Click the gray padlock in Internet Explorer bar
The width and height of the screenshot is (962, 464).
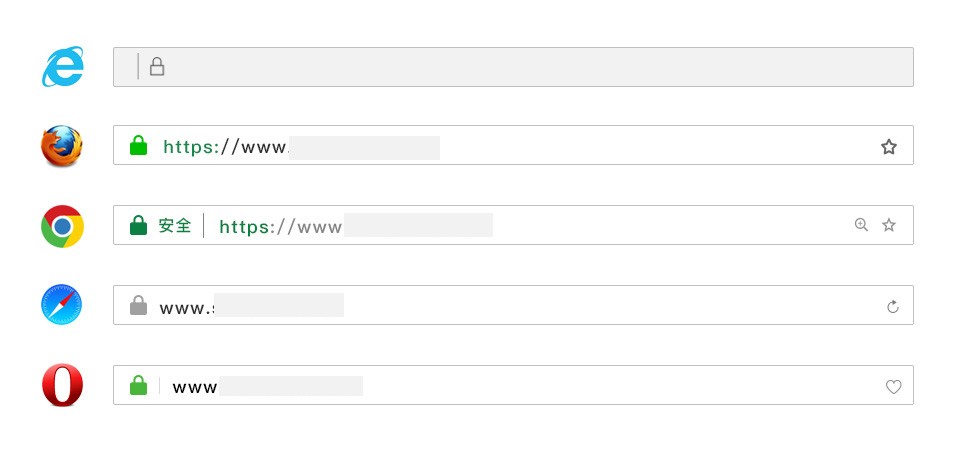coord(157,67)
